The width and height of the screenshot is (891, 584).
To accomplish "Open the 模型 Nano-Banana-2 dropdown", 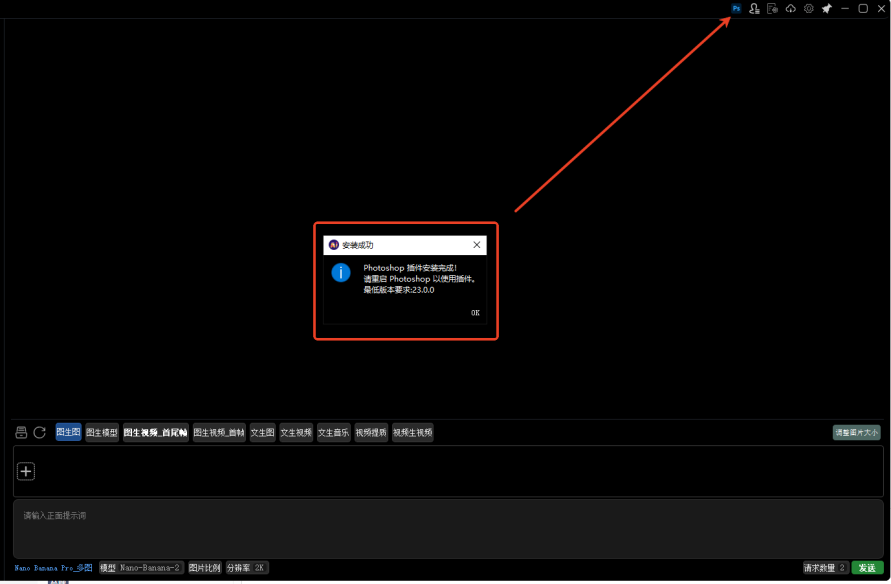I will click(141, 568).
